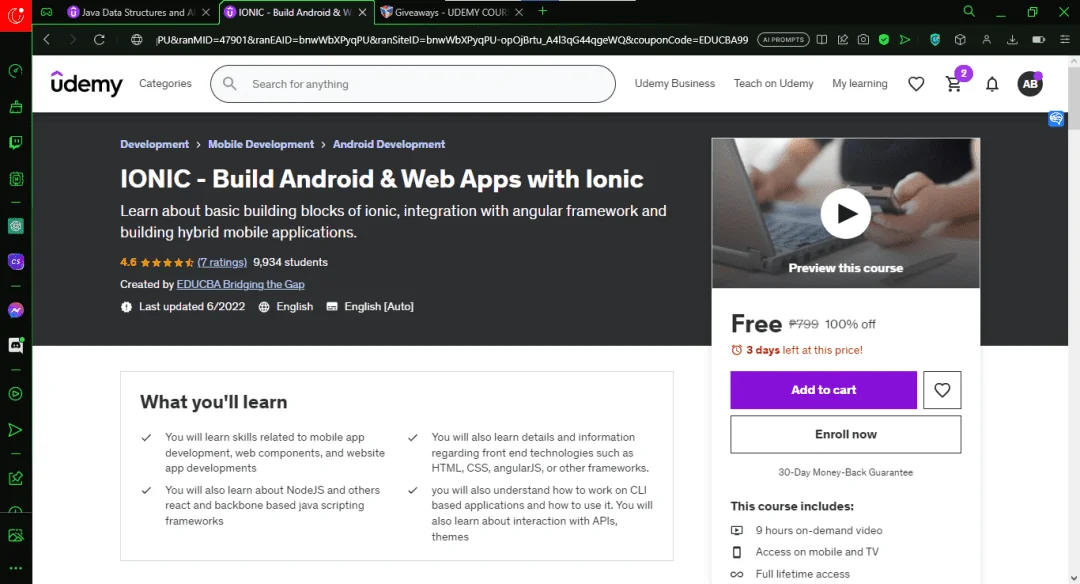Go to Udemy home via logo

pos(87,83)
